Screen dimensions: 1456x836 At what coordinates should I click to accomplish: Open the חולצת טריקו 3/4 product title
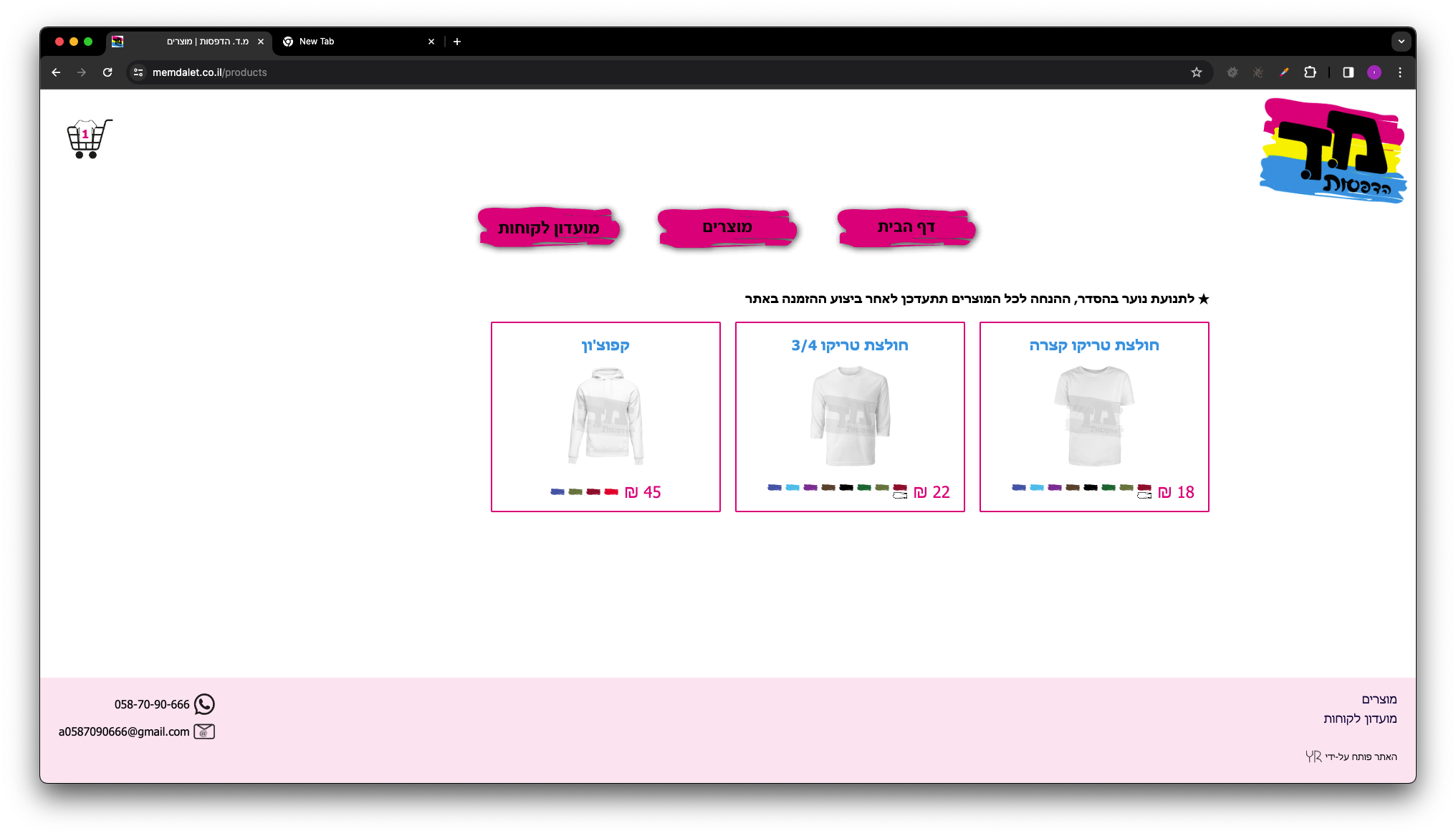pos(850,345)
